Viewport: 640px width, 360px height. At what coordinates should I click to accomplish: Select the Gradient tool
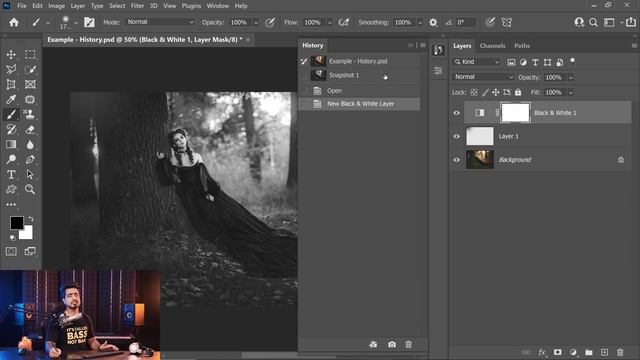tap(11, 144)
